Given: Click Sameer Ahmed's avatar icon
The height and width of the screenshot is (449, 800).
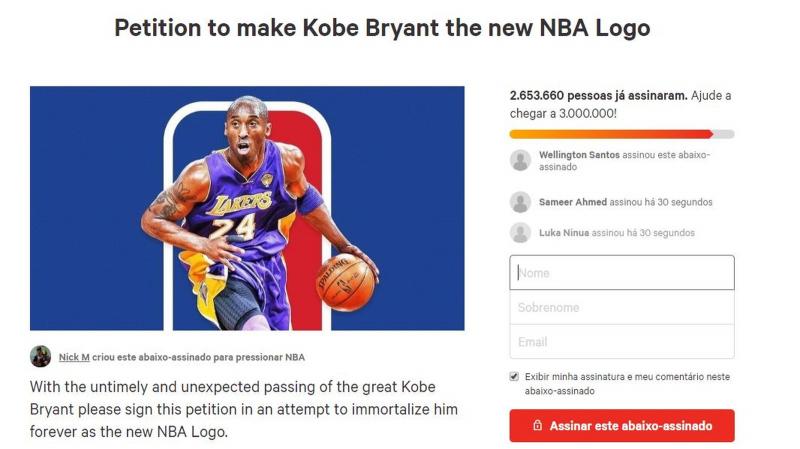Looking at the screenshot, I should (x=520, y=202).
